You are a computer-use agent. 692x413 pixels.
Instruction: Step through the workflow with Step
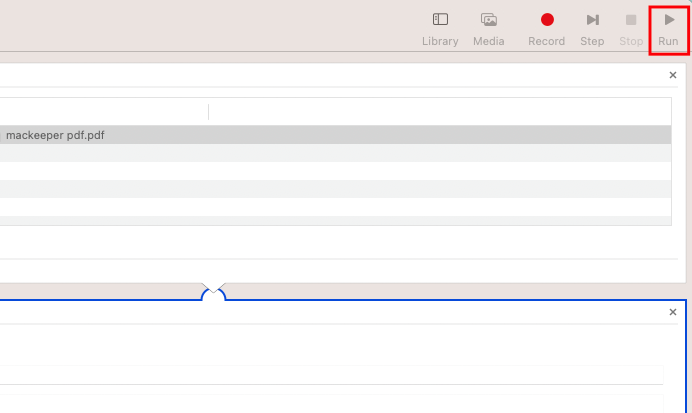point(592,30)
